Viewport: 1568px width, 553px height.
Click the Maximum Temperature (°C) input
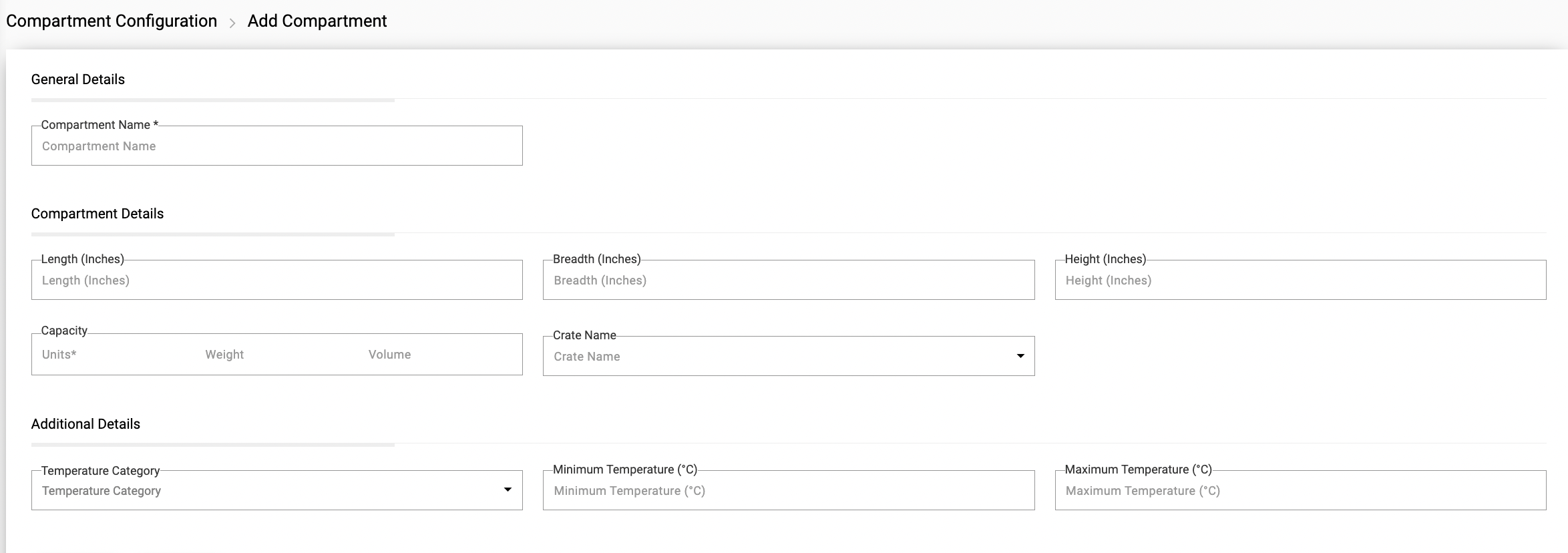[1300, 491]
